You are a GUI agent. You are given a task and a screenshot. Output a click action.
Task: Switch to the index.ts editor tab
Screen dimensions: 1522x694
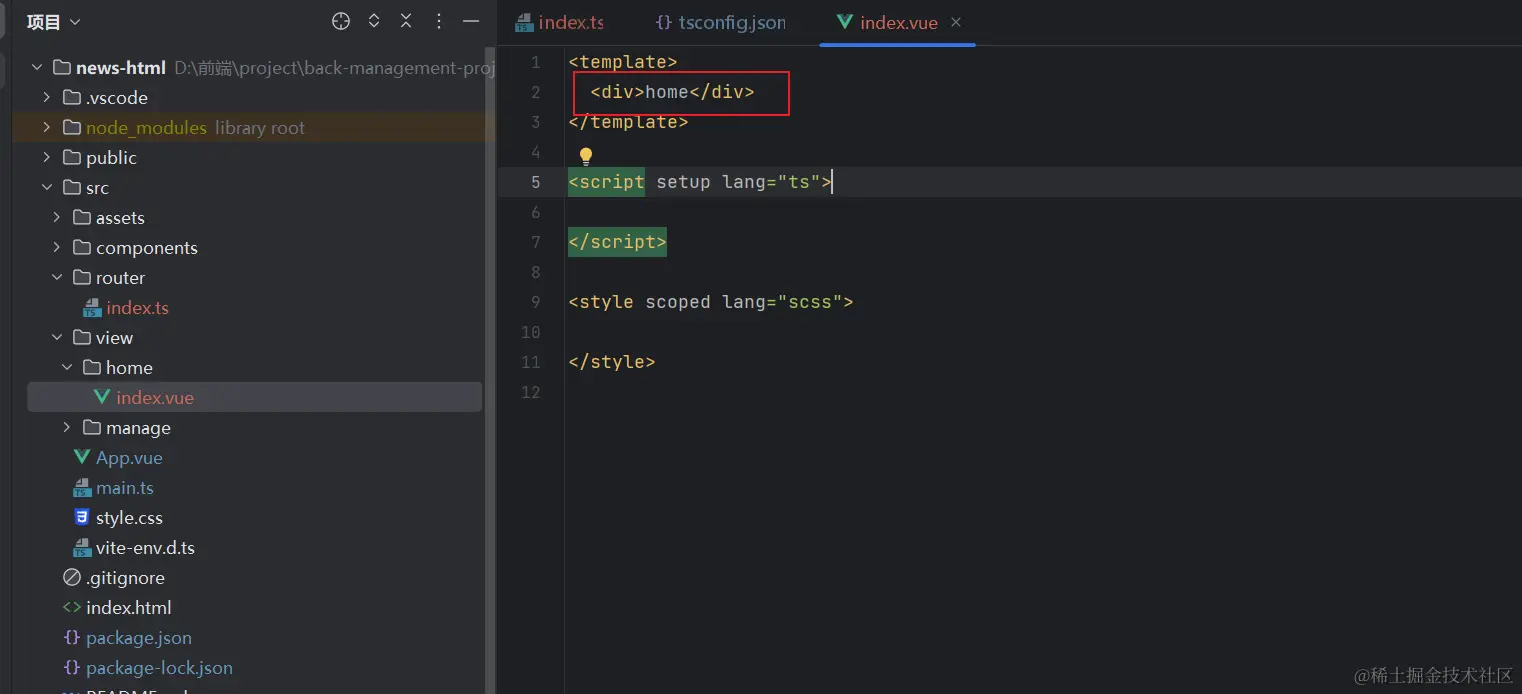click(570, 22)
